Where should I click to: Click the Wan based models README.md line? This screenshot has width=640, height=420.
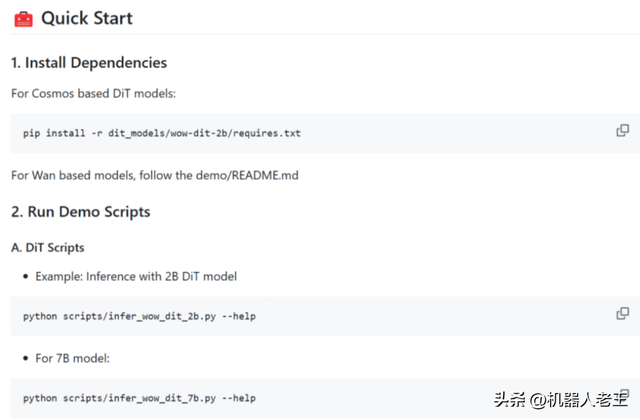[x=155, y=176]
